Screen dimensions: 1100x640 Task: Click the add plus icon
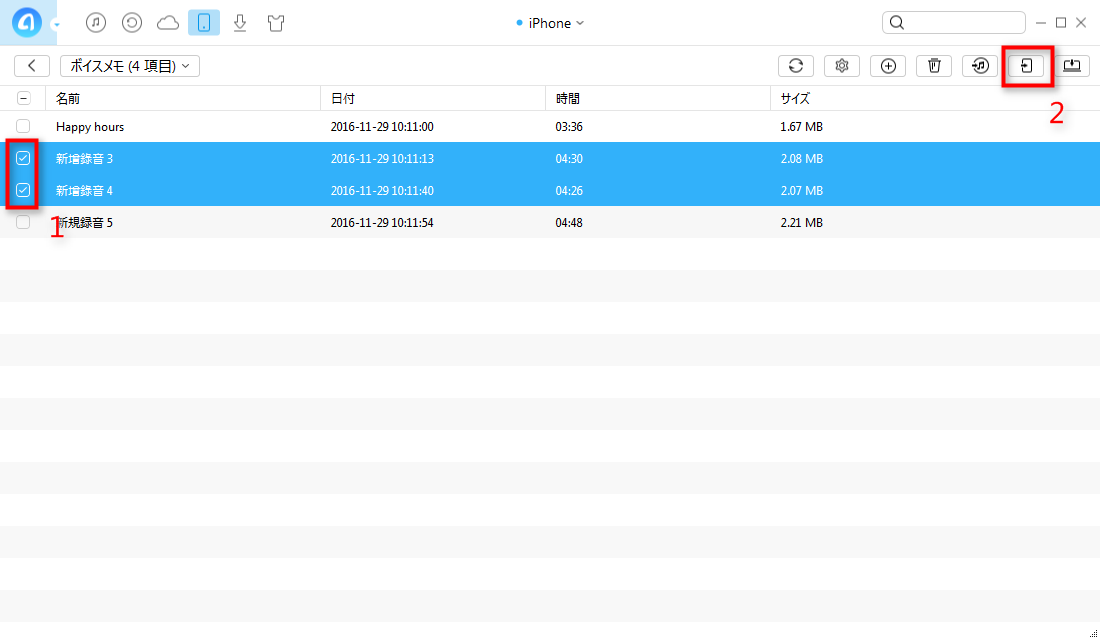pos(888,66)
